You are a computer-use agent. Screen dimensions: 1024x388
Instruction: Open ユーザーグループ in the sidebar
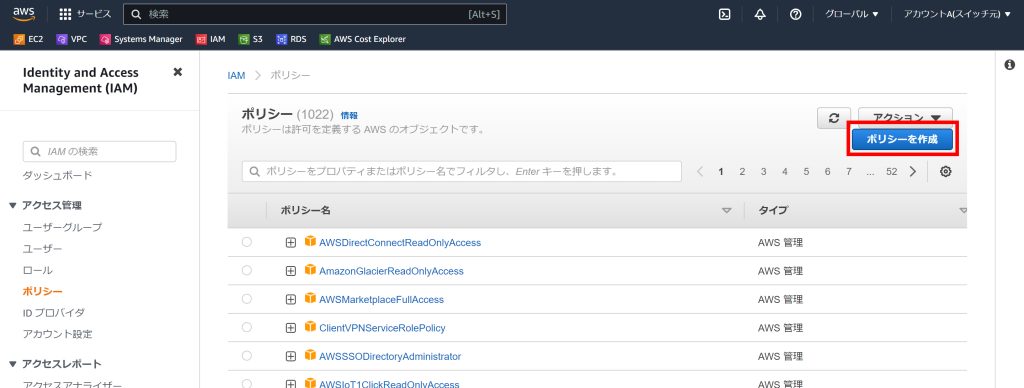(62, 227)
